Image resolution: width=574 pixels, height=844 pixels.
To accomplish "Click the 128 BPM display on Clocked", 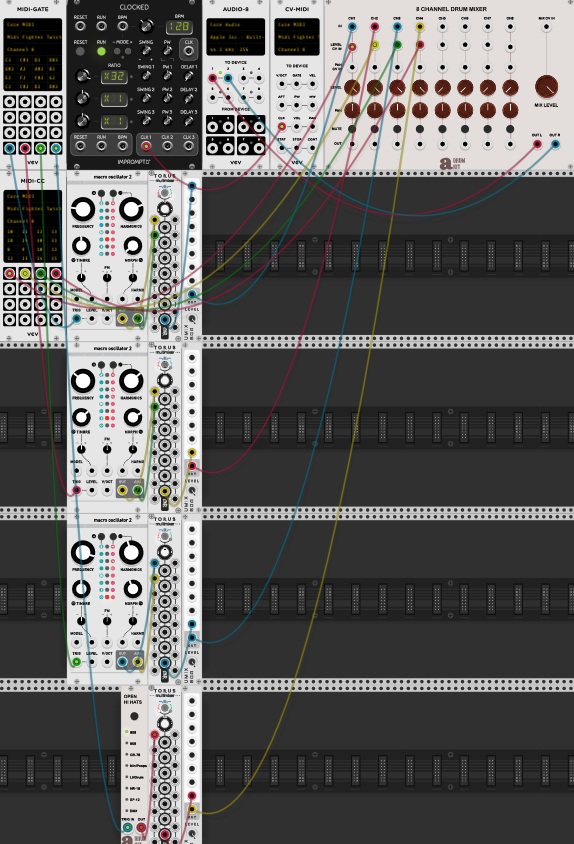I will coord(177,26).
